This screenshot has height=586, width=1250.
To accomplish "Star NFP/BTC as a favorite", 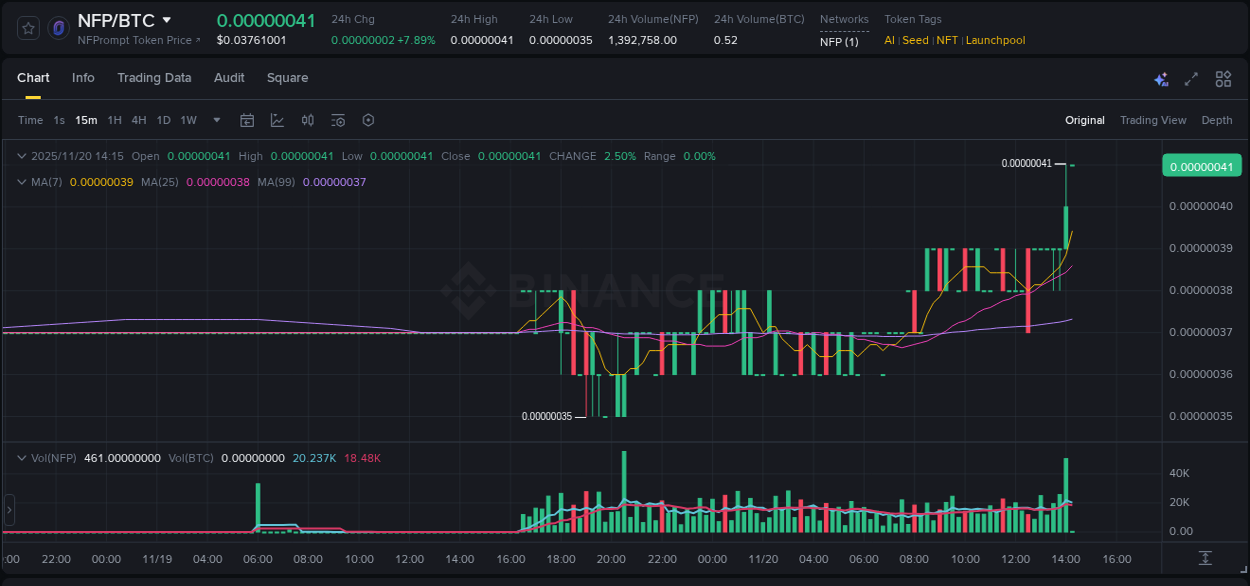I will (27, 27).
